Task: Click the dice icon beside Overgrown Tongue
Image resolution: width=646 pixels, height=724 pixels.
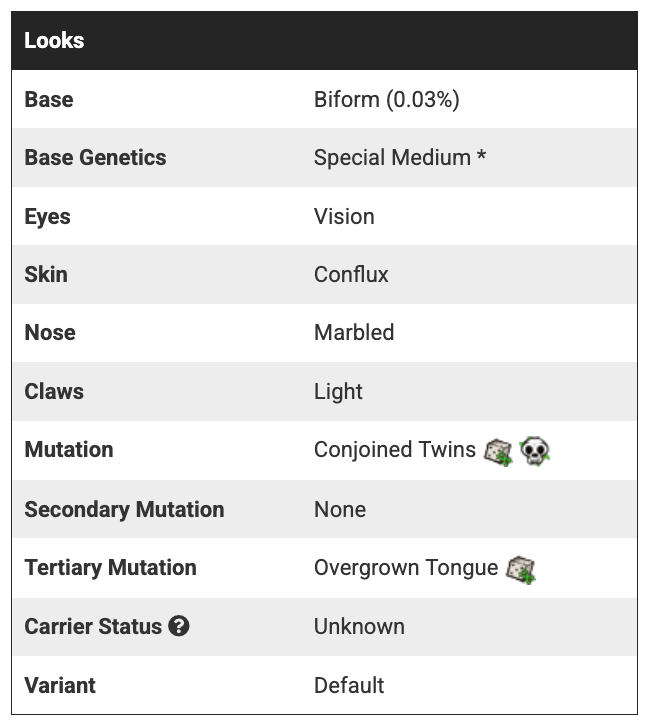Action: 520,569
